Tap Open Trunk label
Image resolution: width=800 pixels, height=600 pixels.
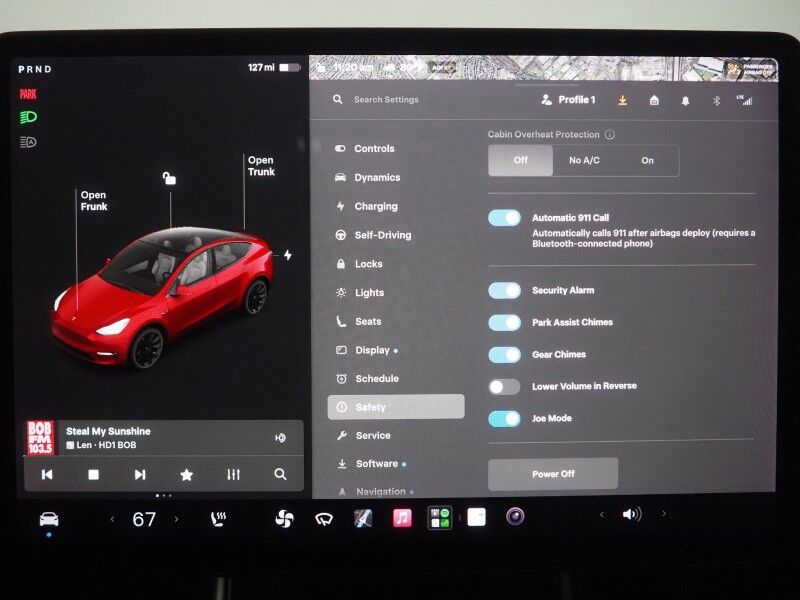tap(261, 166)
